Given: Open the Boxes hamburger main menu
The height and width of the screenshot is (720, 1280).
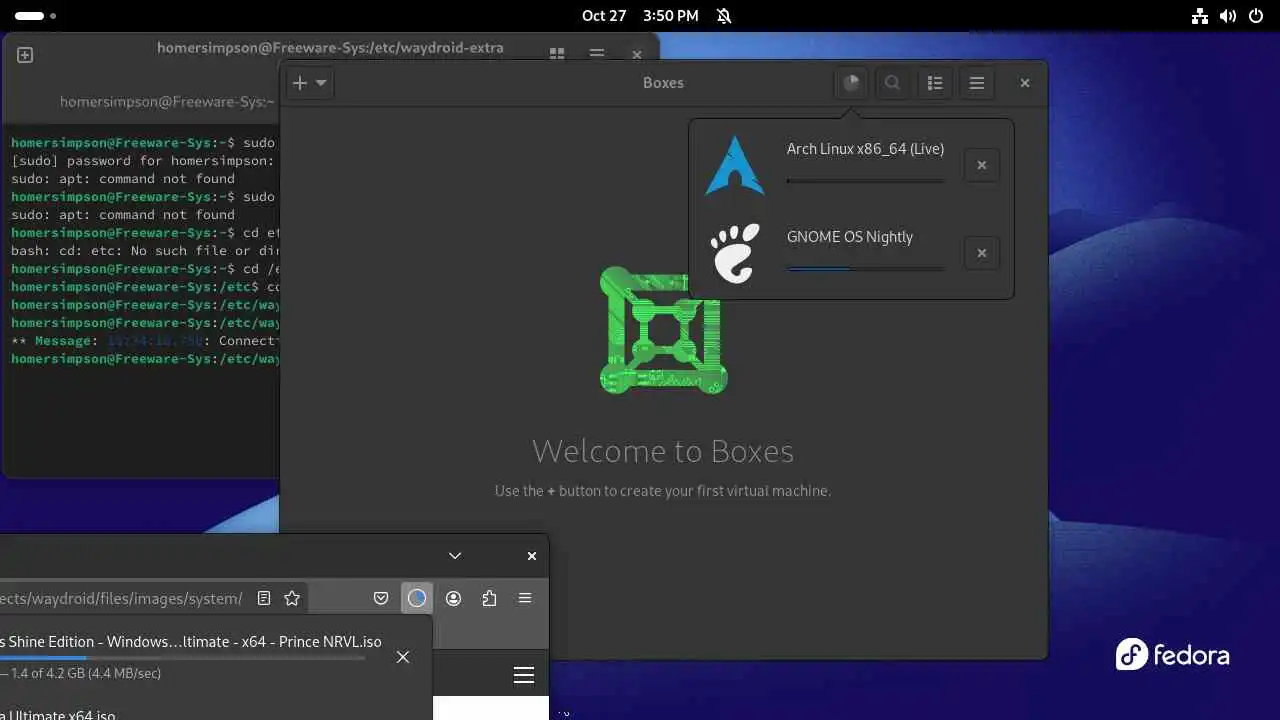Looking at the screenshot, I should 977,83.
